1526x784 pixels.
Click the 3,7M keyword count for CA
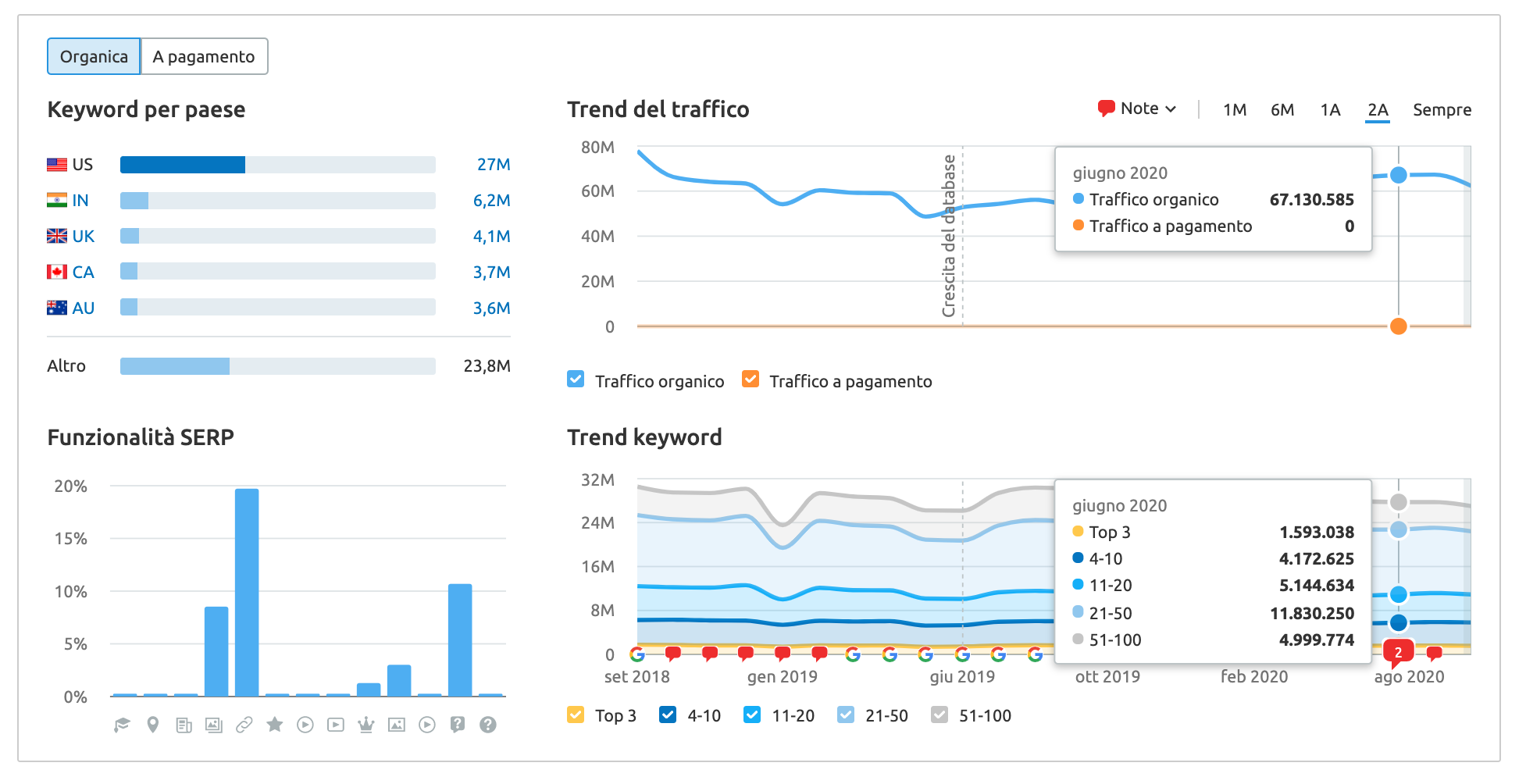pos(491,273)
